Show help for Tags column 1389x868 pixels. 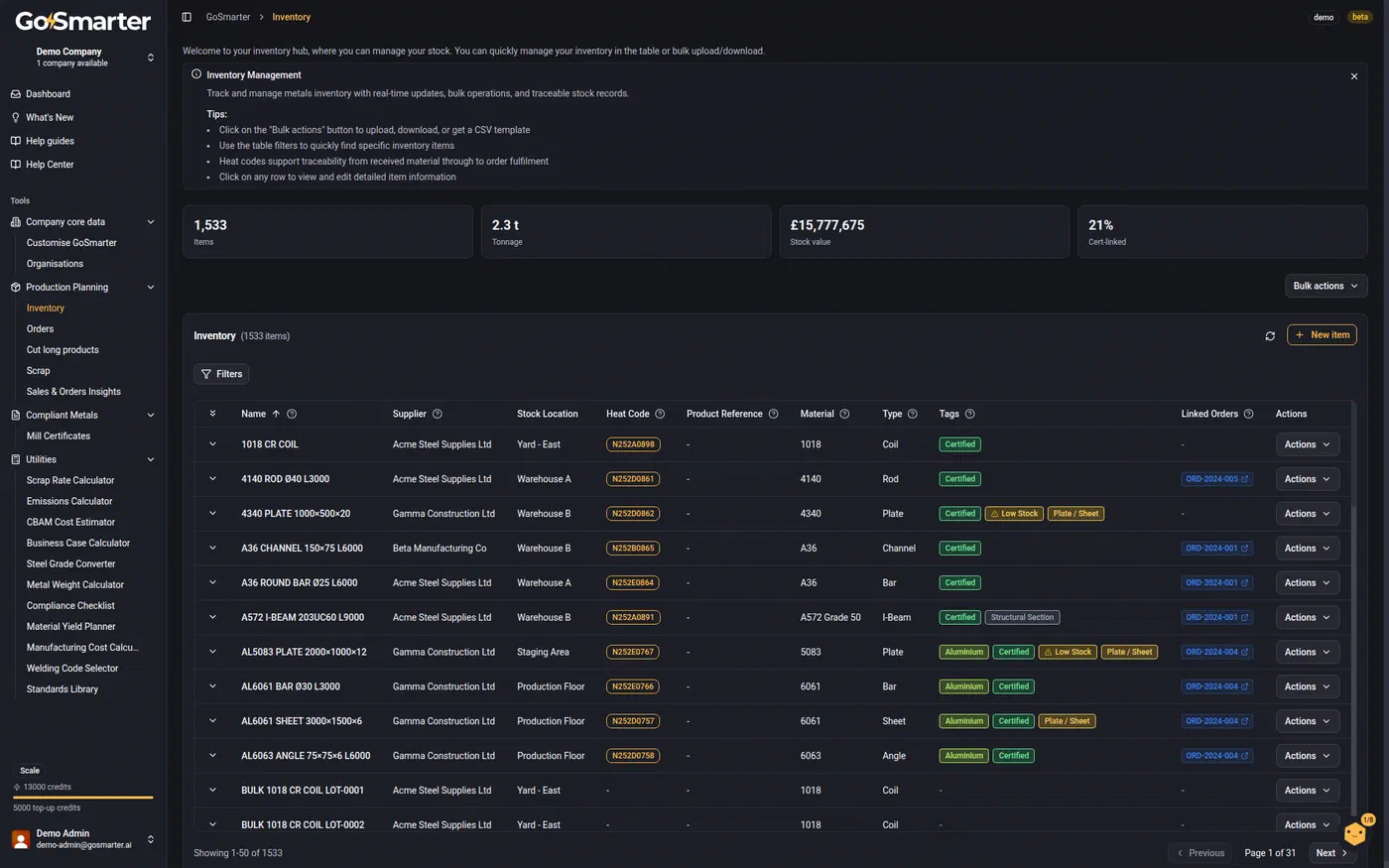(x=970, y=414)
